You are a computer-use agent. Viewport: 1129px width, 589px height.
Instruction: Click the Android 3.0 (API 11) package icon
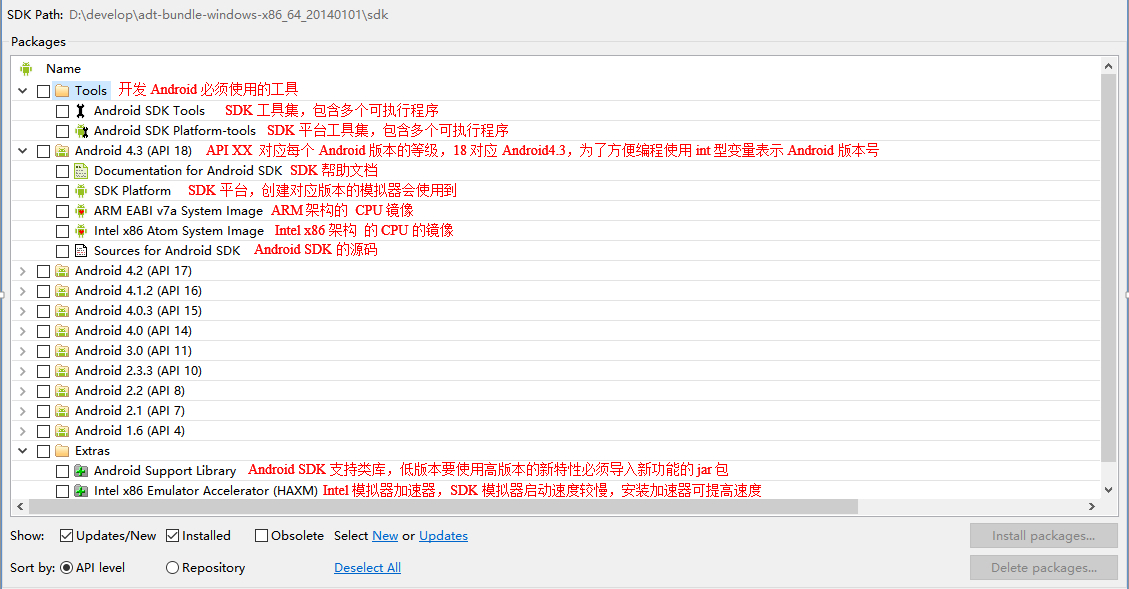click(62, 351)
